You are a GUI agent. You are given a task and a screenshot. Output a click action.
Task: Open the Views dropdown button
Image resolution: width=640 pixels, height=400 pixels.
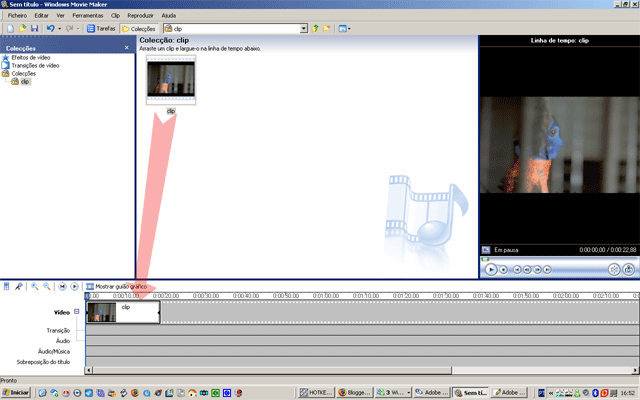pyautogui.click(x=344, y=29)
